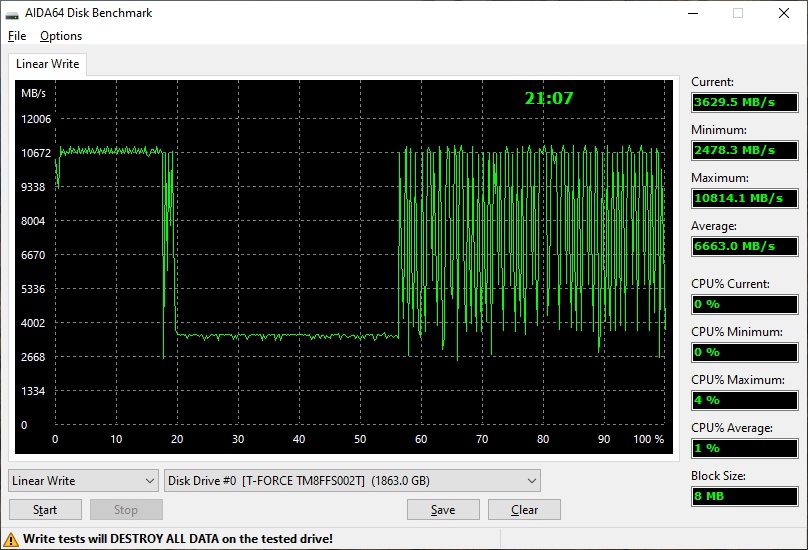This screenshot has height=550, width=808.
Task: Open the Disk Drive #0 T-FORCE dropdown
Action: point(352,481)
